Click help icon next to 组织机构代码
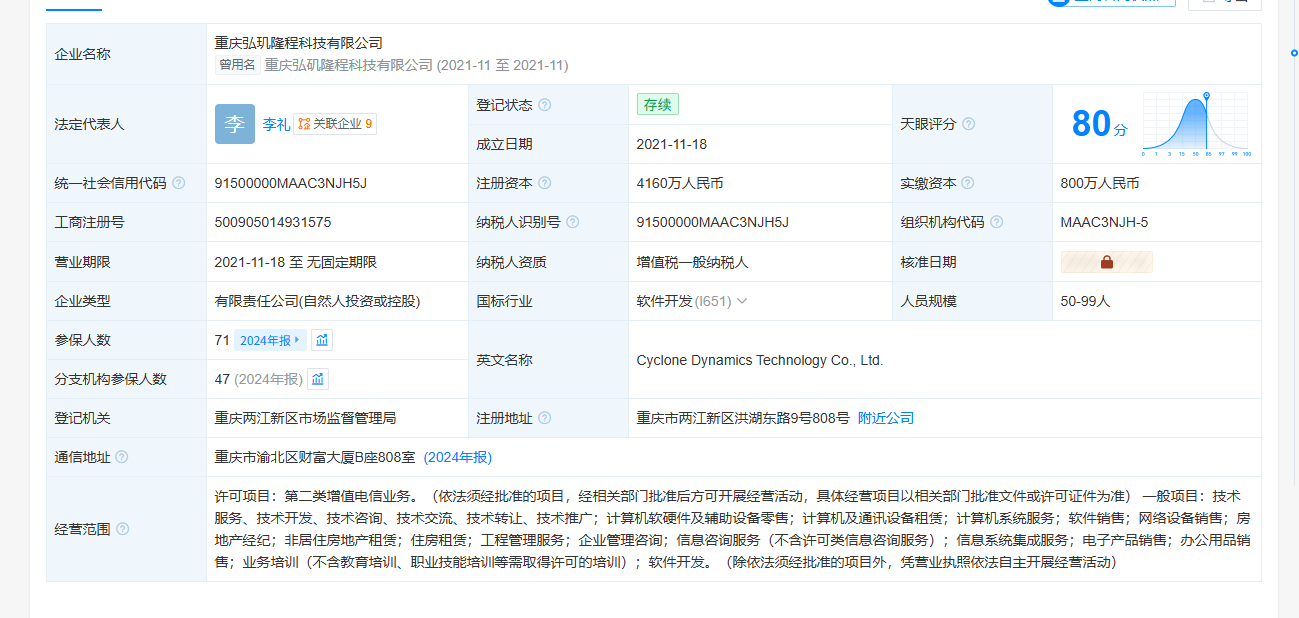The height and width of the screenshot is (618, 1299). click(x=996, y=222)
